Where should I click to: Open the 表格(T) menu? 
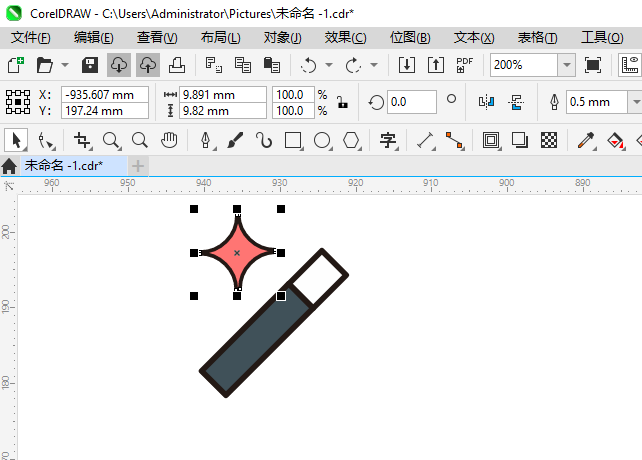pyautogui.click(x=538, y=38)
